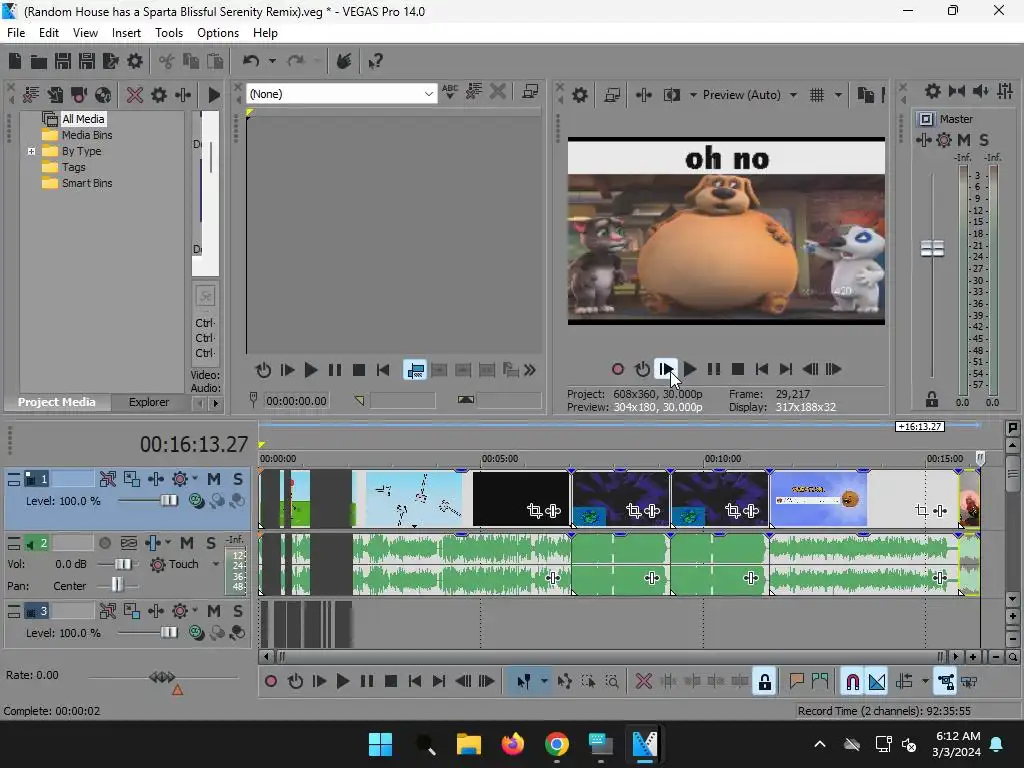The width and height of the screenshot is (1024, 768).
Task: Solo video track 1
Action: click(x=238, y=479)
